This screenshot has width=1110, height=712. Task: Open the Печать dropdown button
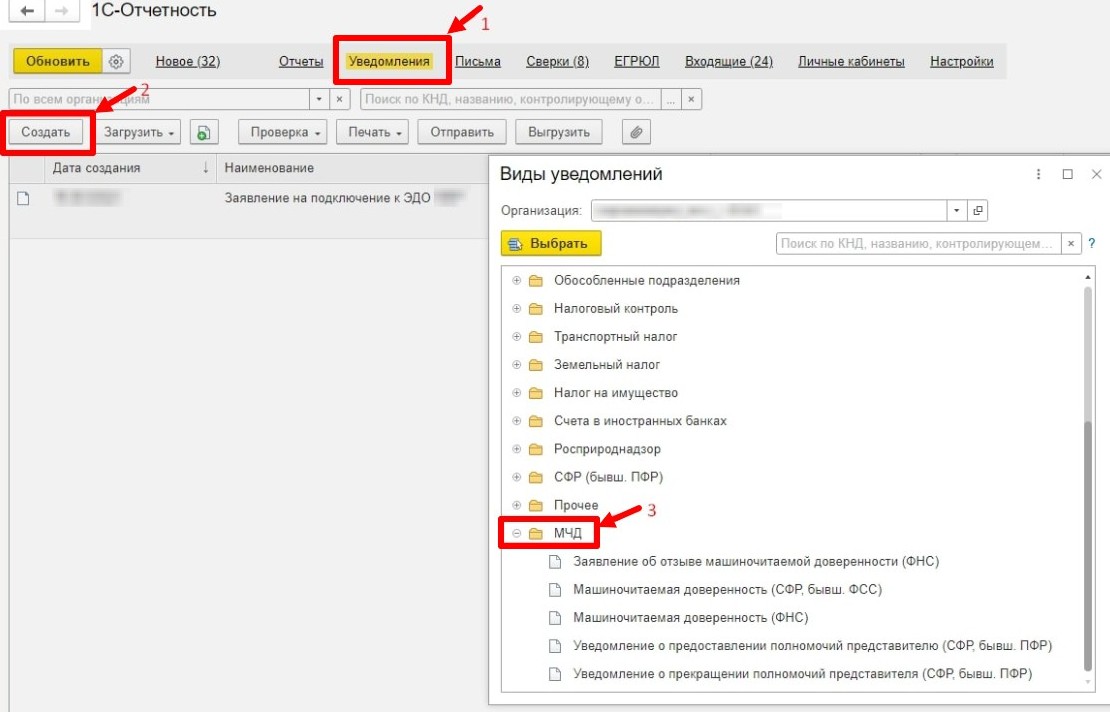(x=373, y=132)
